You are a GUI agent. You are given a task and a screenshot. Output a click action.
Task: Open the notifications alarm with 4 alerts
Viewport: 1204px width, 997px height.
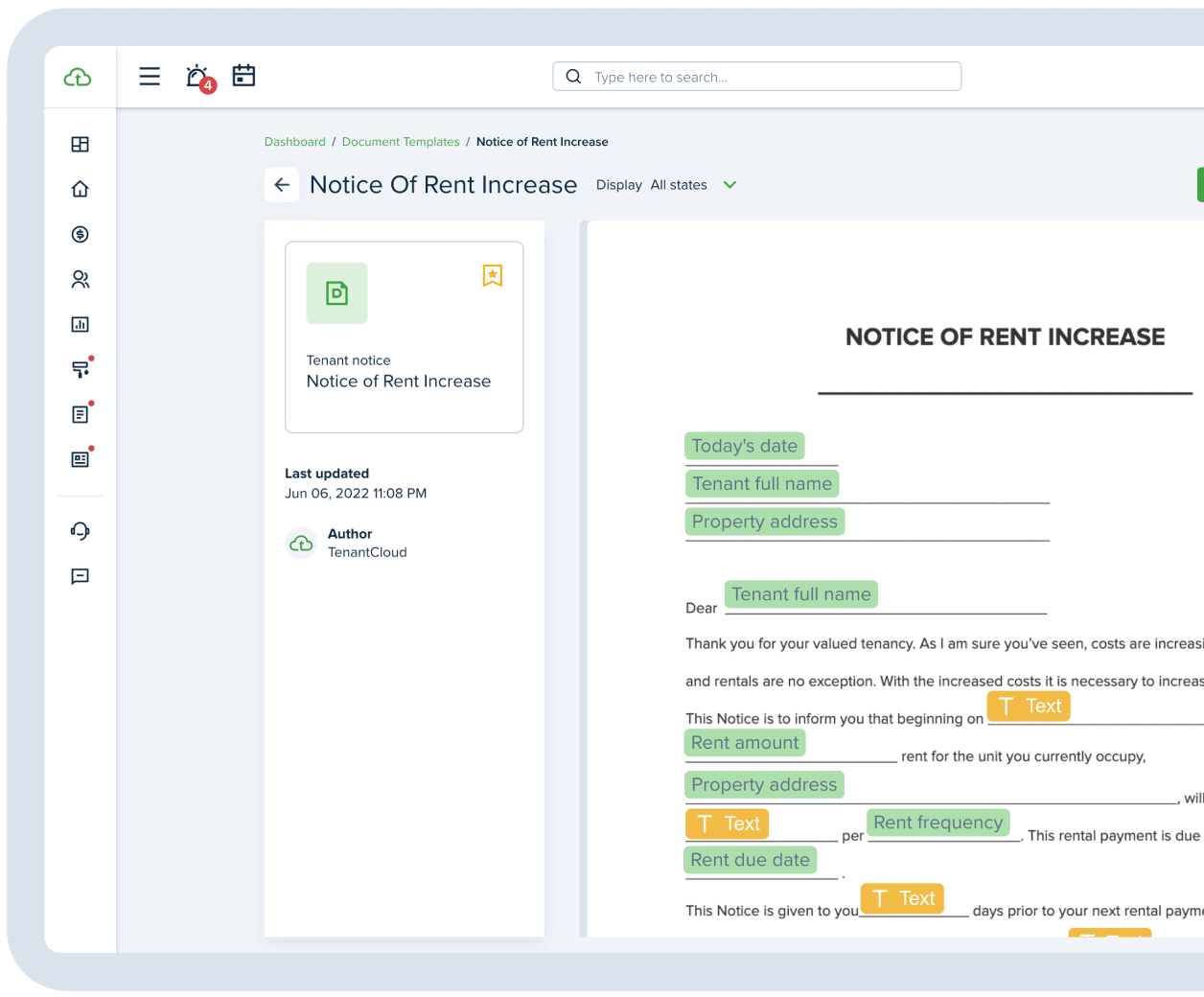tap(197, 76)
